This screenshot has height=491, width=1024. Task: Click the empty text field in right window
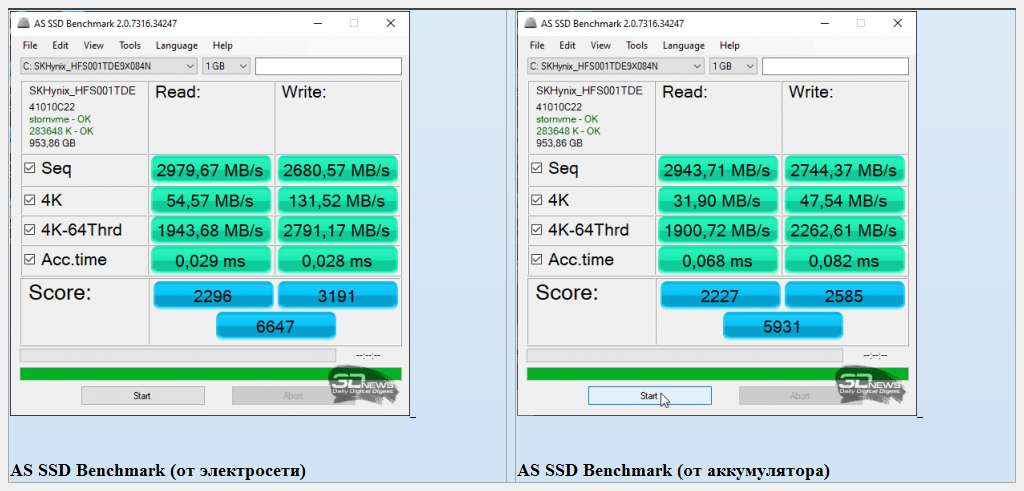[835, 66]
